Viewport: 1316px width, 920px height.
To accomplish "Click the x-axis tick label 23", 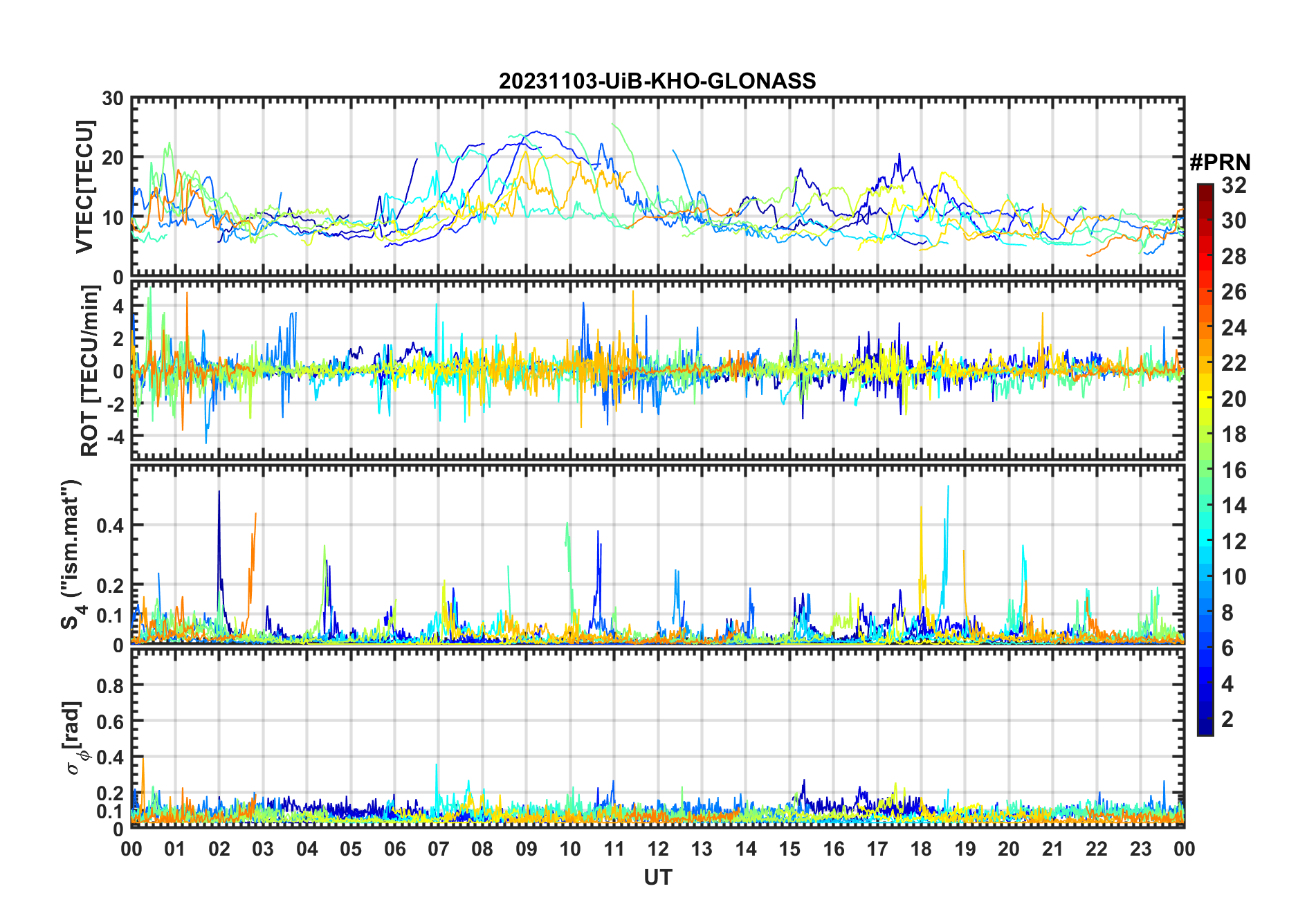I will [1140, 849].
